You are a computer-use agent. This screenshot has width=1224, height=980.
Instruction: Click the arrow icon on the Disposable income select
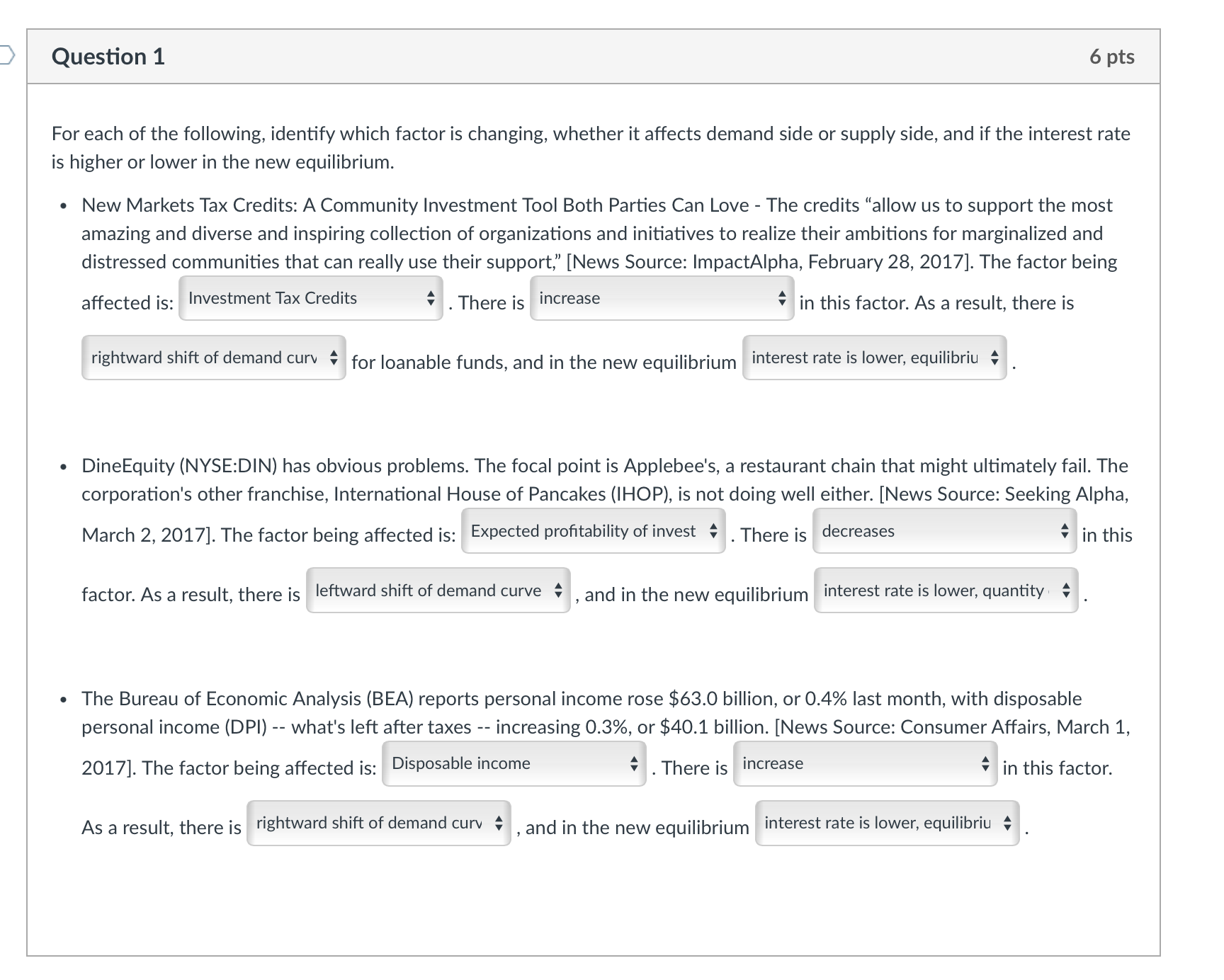tap(633, 765)
